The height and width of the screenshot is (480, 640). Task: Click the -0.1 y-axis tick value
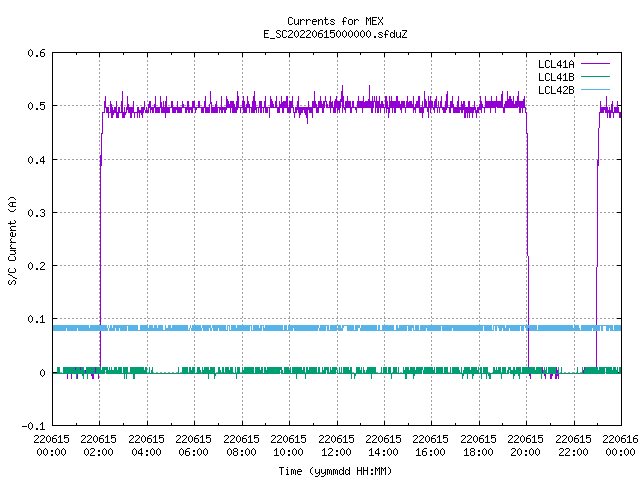[x=33, y=426]
